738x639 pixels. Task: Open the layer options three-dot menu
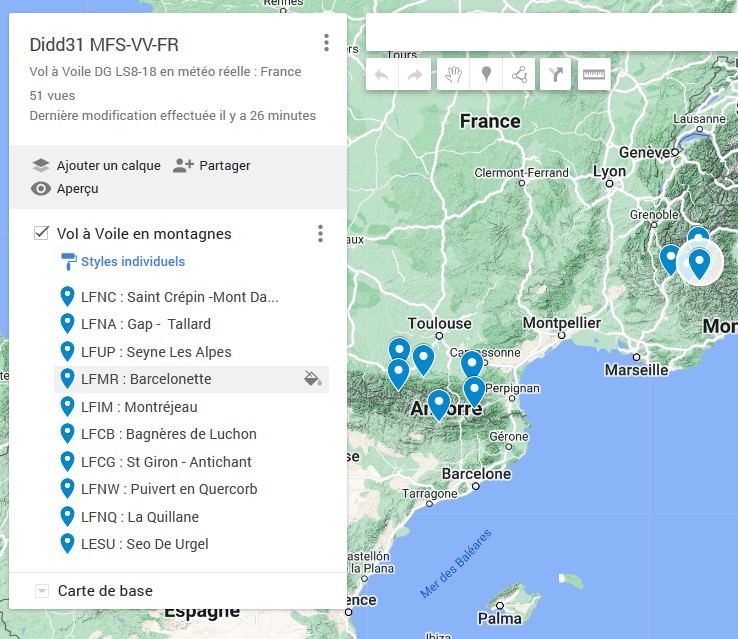coord(320,234)
